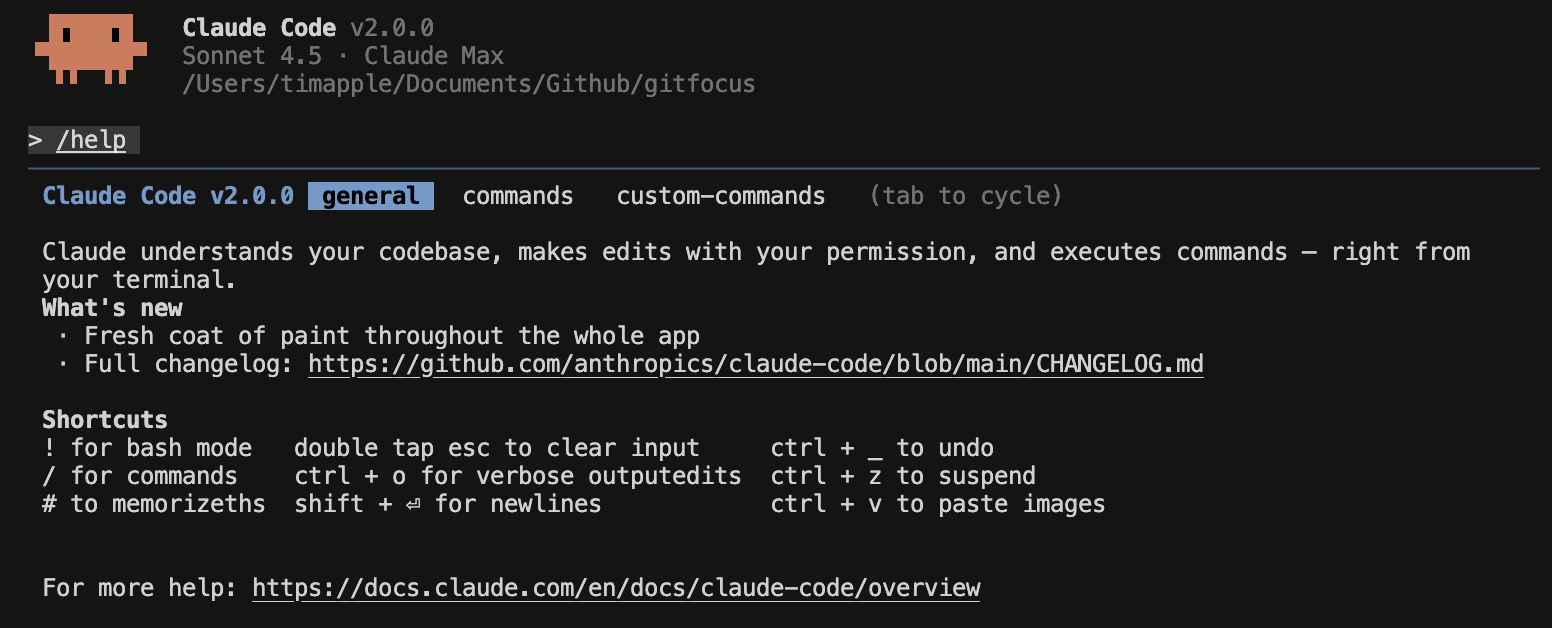
Task: Click the tab to cycle hint
Action: coord(966,195)
